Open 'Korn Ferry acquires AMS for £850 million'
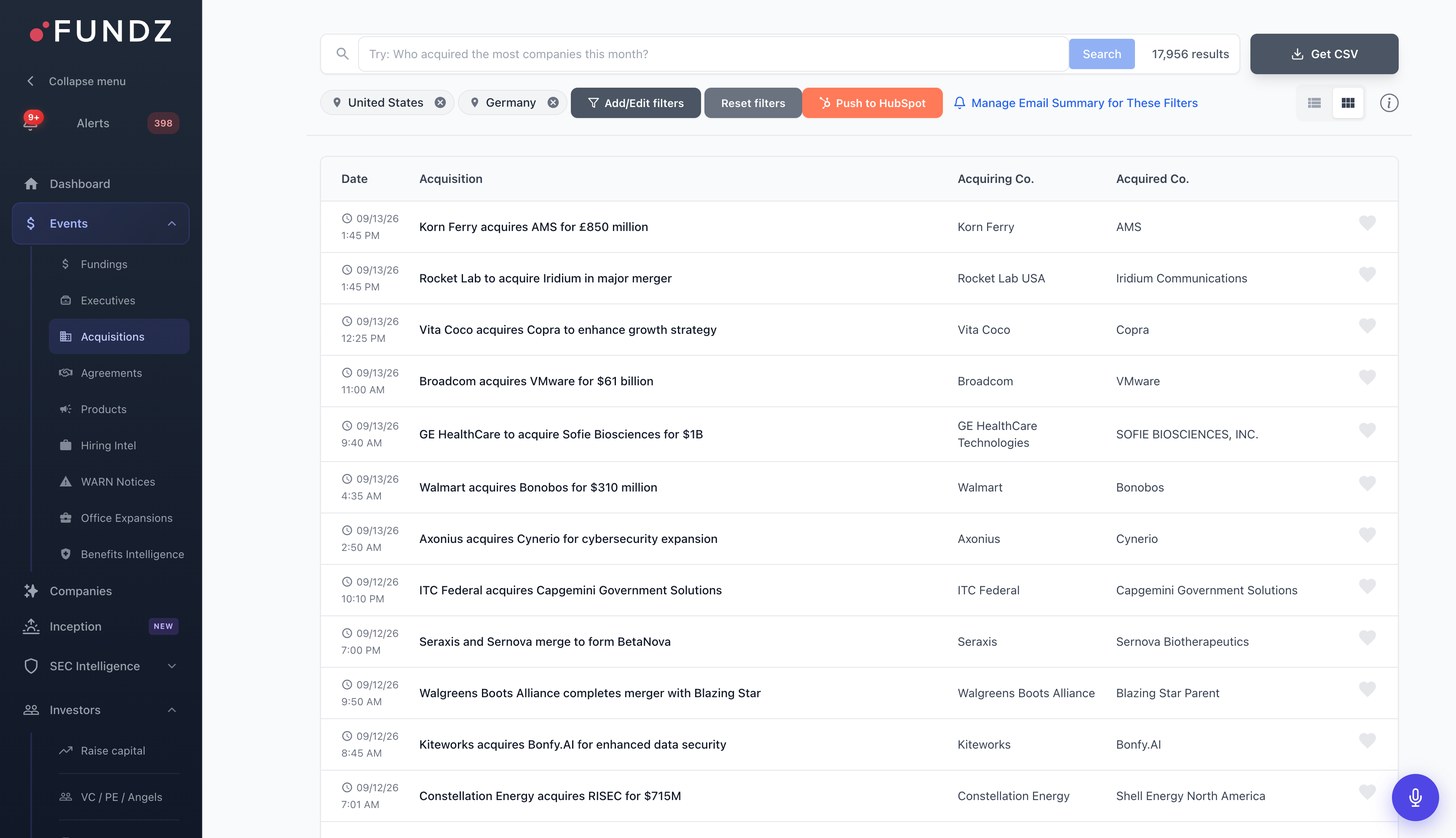The image size is (1456, 838). 533,227
